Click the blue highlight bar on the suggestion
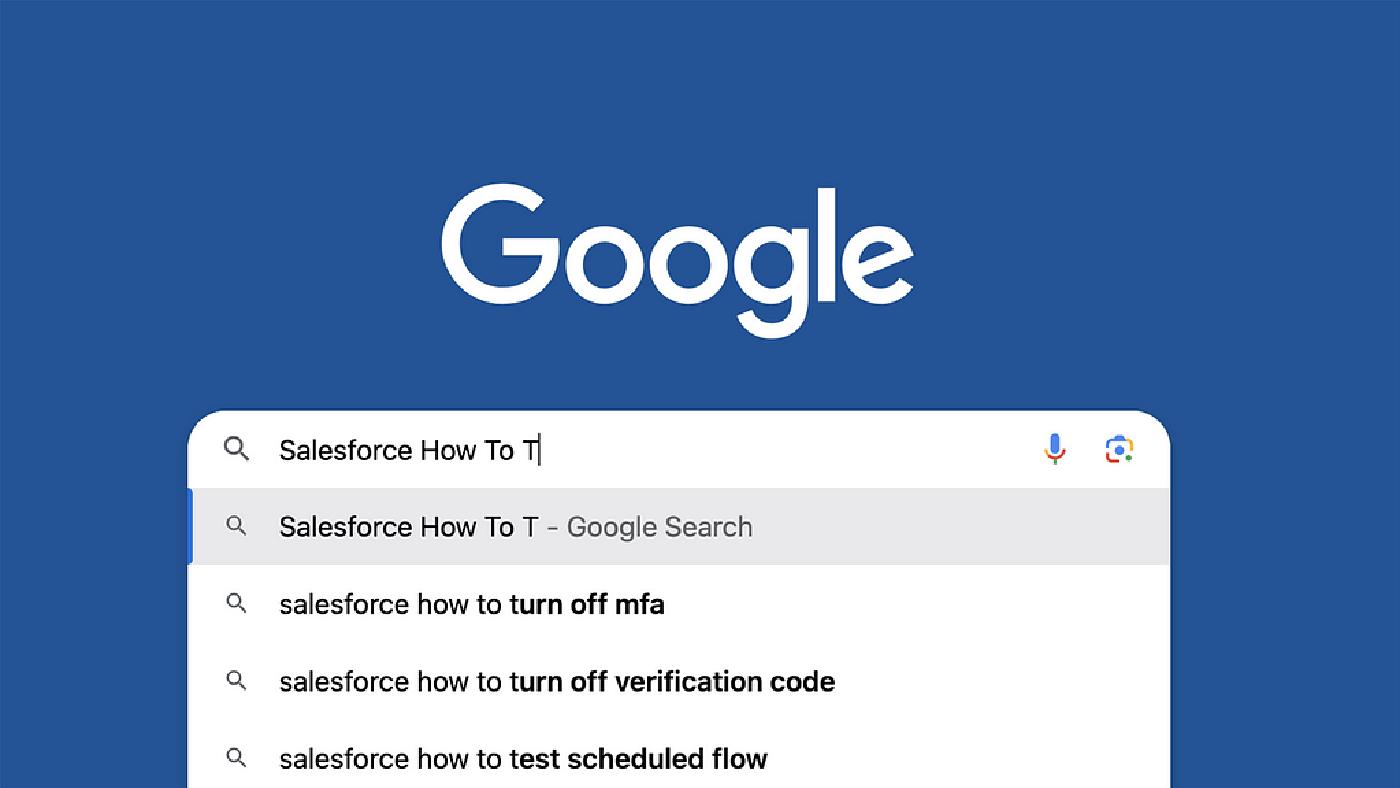The height and width of the screenshot is (788, 1400). (189, 526)
